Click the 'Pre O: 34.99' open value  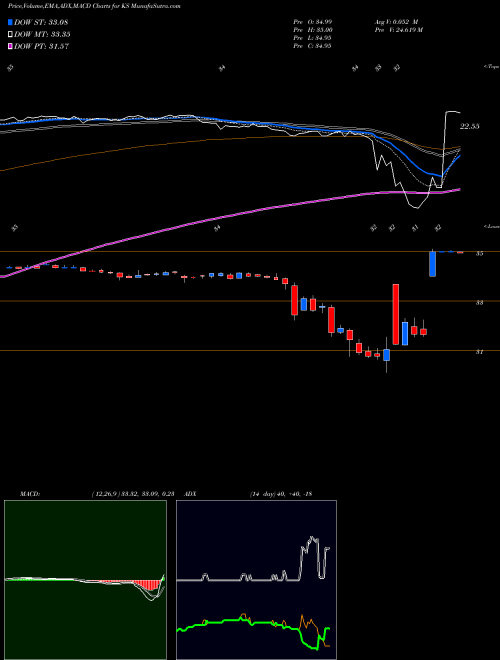click(x=312, y=22)
